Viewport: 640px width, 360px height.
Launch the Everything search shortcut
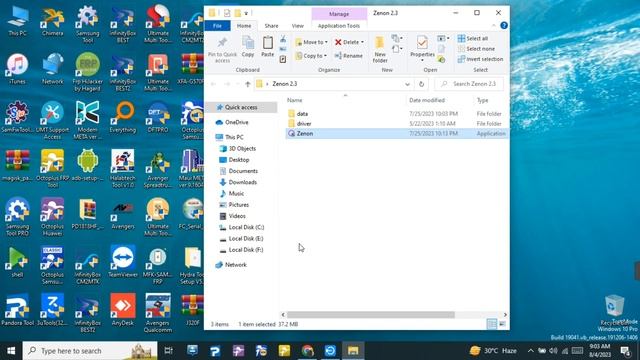(x=123, y=117)
